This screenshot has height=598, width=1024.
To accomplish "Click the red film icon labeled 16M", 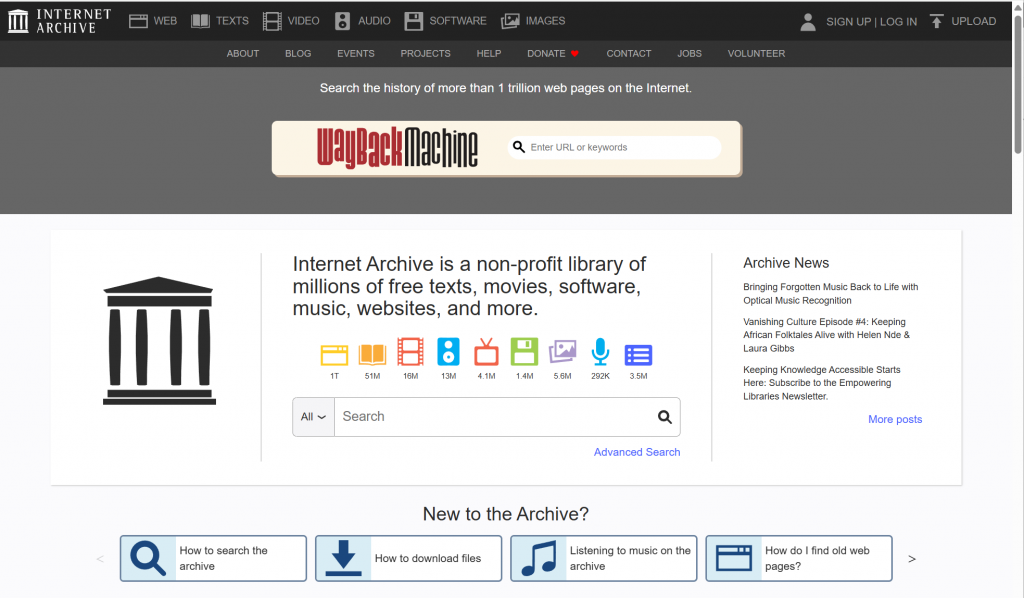I will pyautogui.click(x=410, y=352).
